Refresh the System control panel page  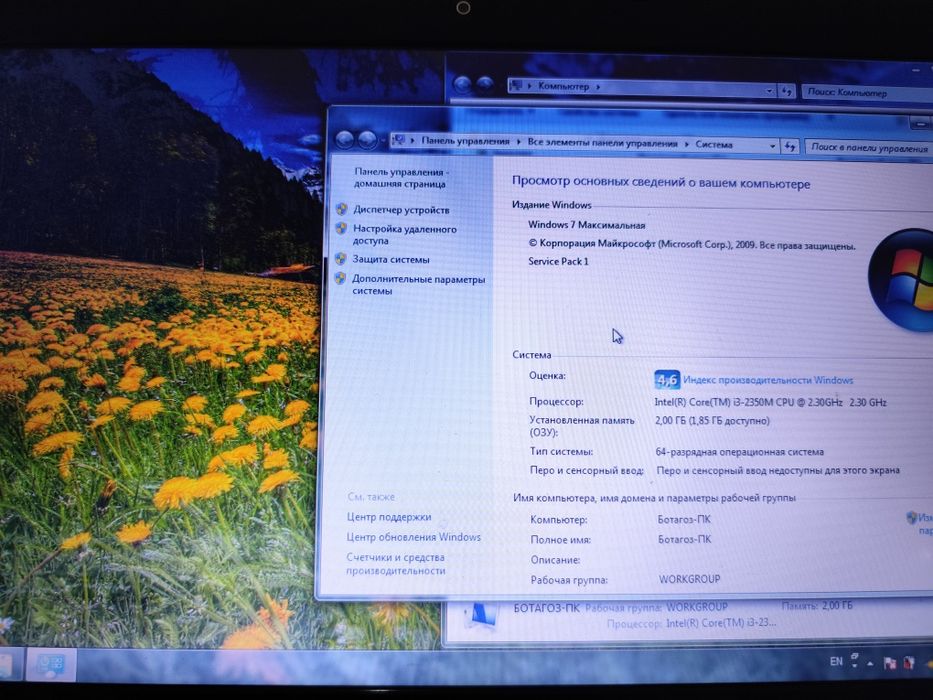click(x=790, y=146)
